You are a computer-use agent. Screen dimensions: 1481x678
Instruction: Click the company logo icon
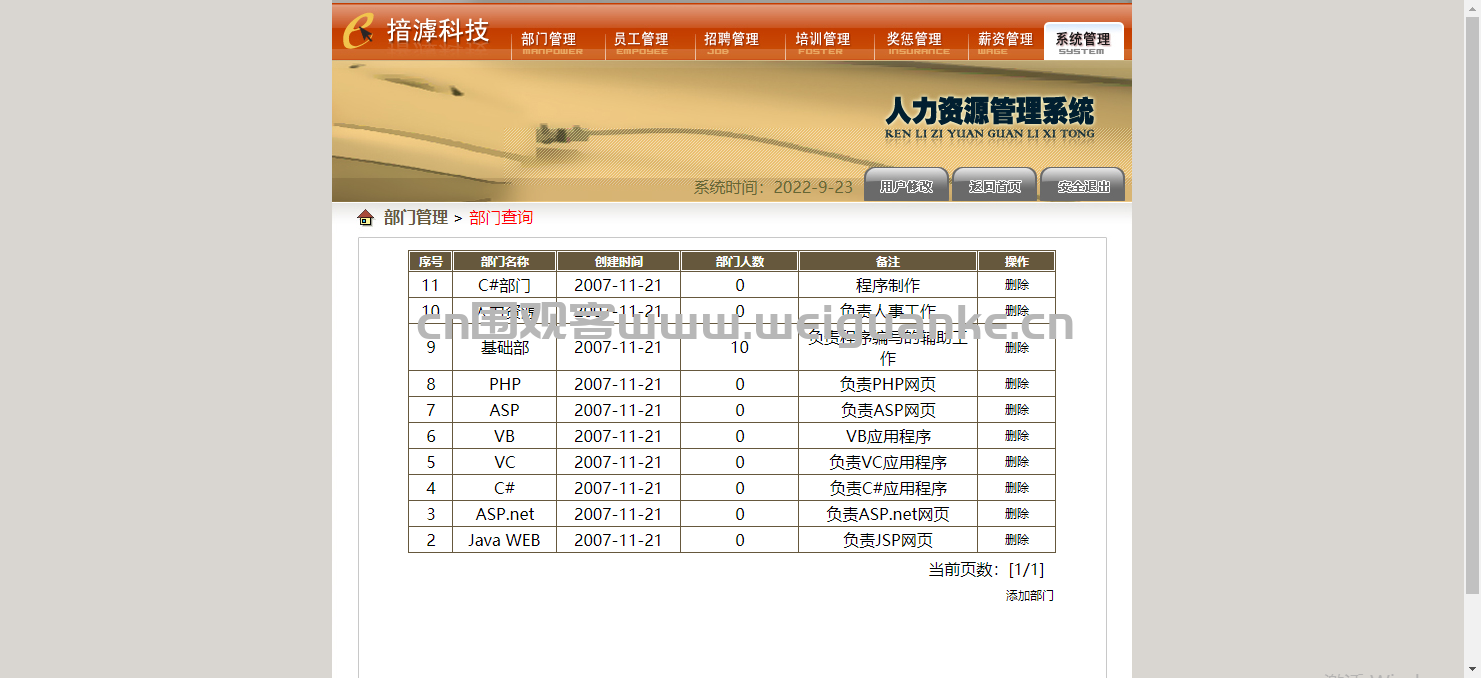click(359, 31)
